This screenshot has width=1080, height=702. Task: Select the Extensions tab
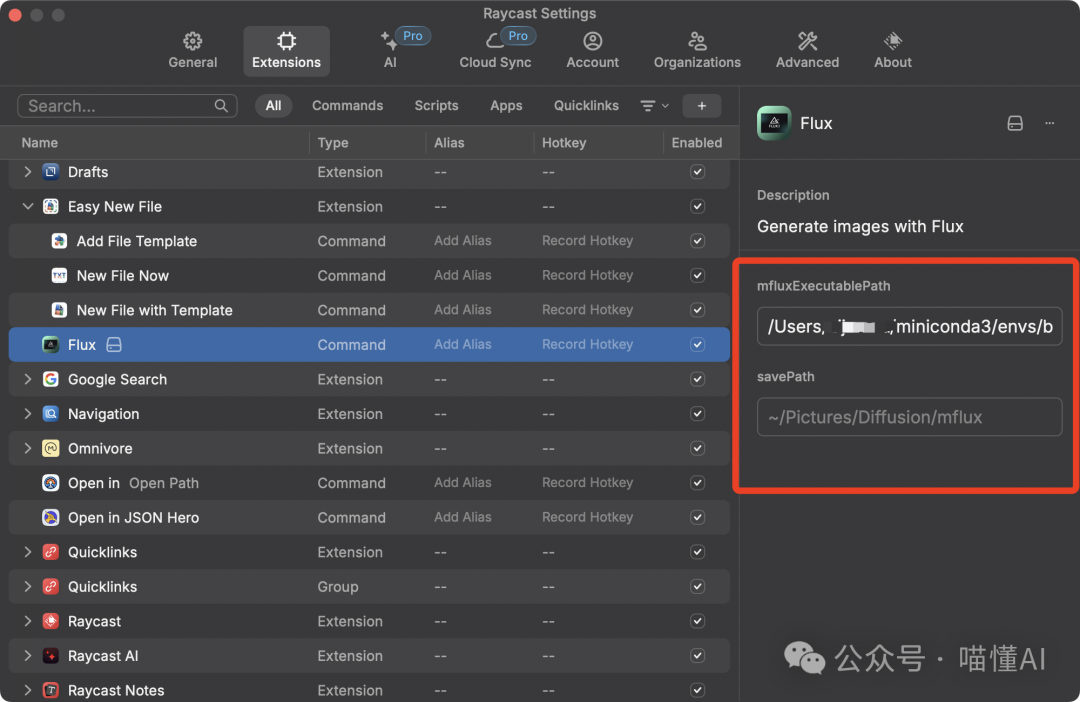coord(287,50)
